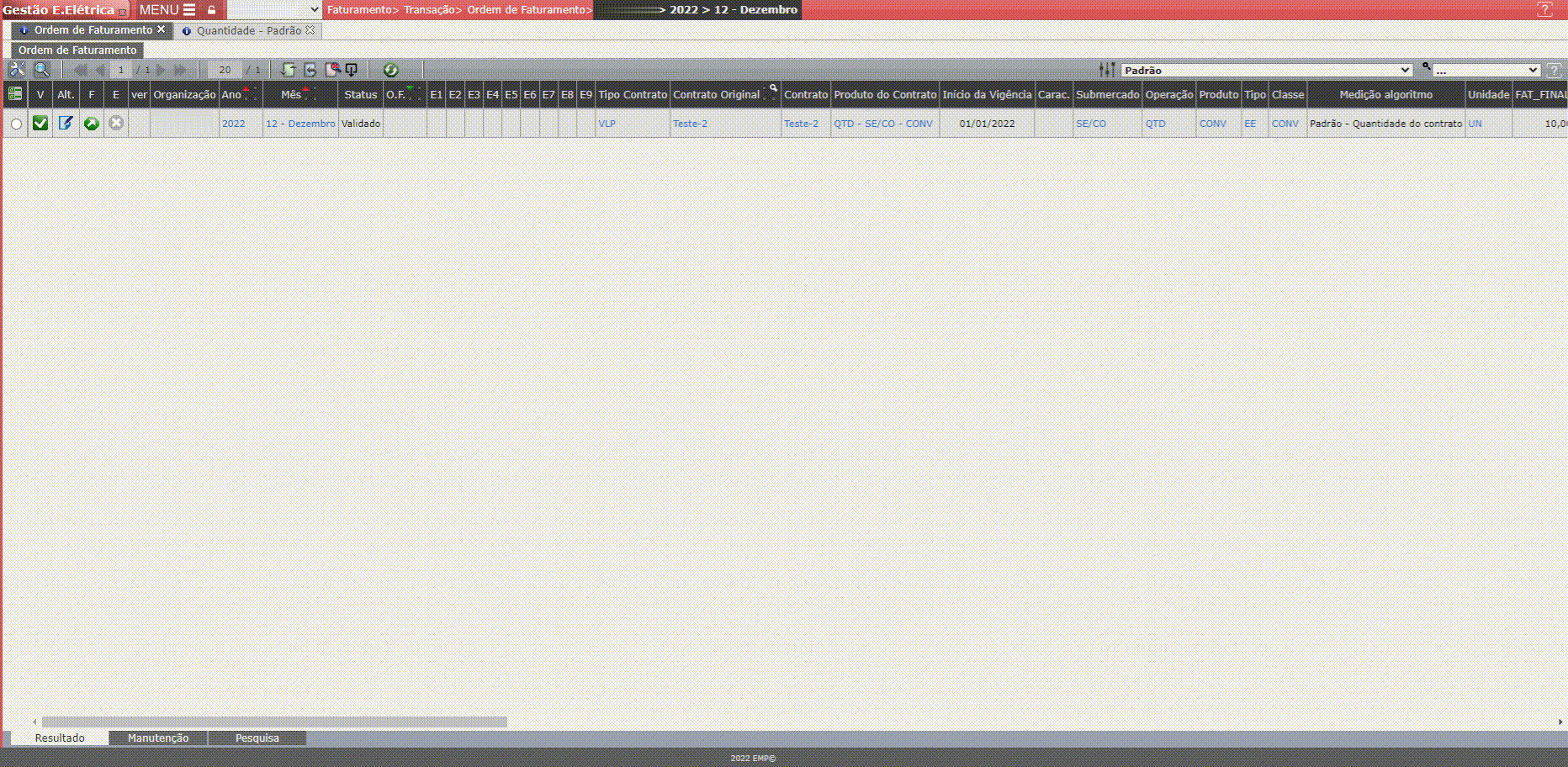Click the Teste-2 Contrato Original link
This screenshot has height=767, width=1568.
click(690, 124)
